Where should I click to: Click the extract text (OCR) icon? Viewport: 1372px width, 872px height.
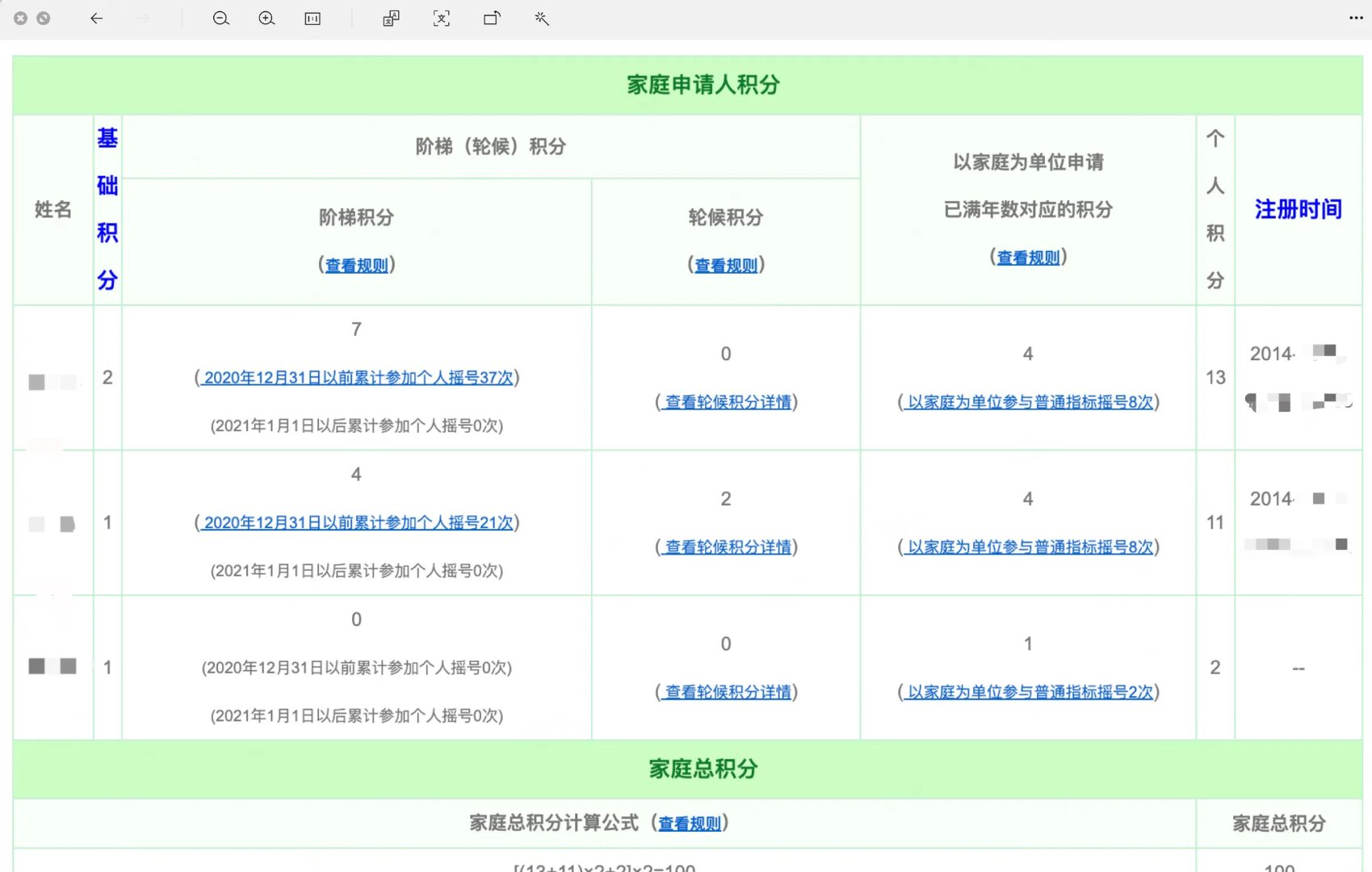click(x=442, y=19)
